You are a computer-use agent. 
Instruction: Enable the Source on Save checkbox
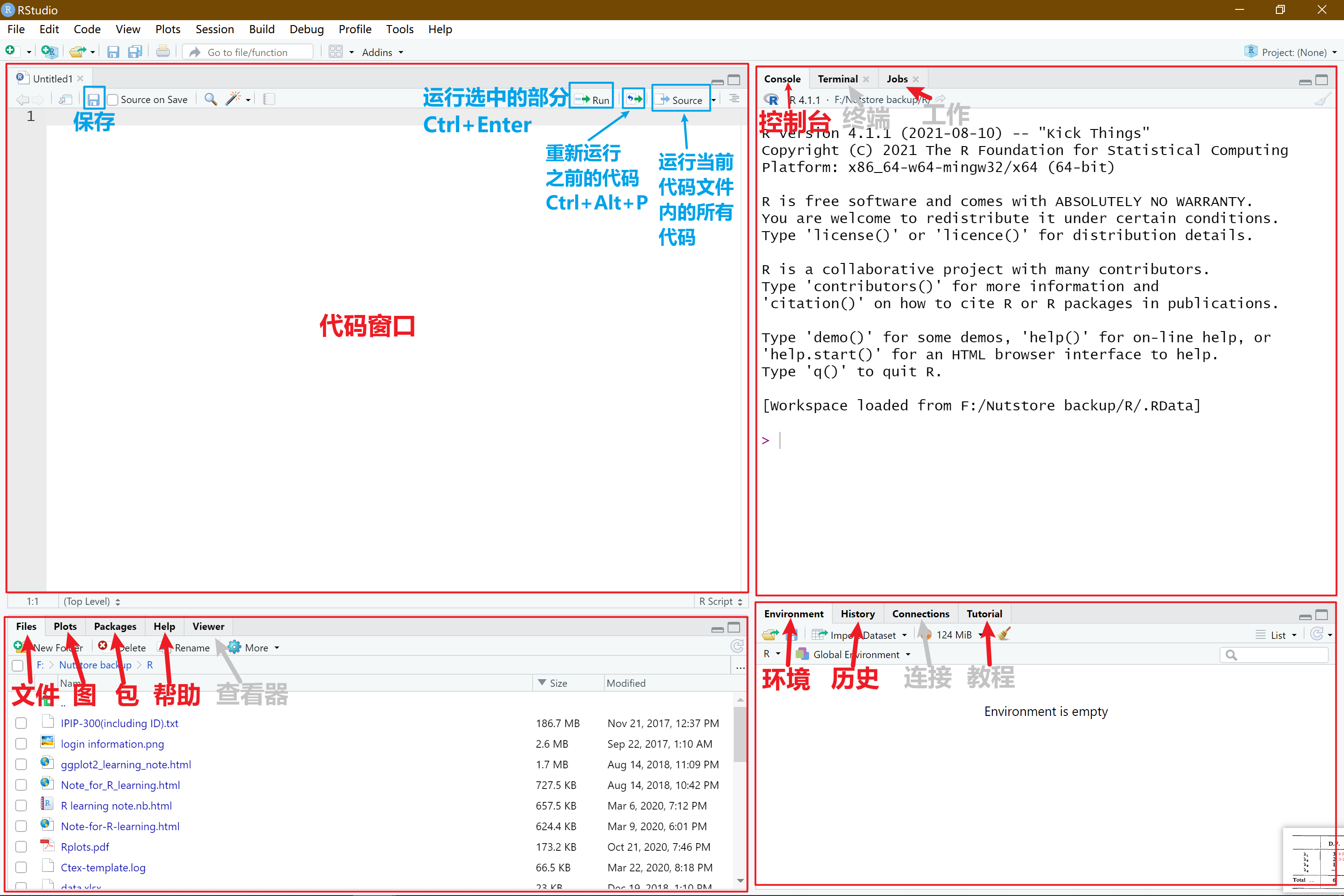112,99
